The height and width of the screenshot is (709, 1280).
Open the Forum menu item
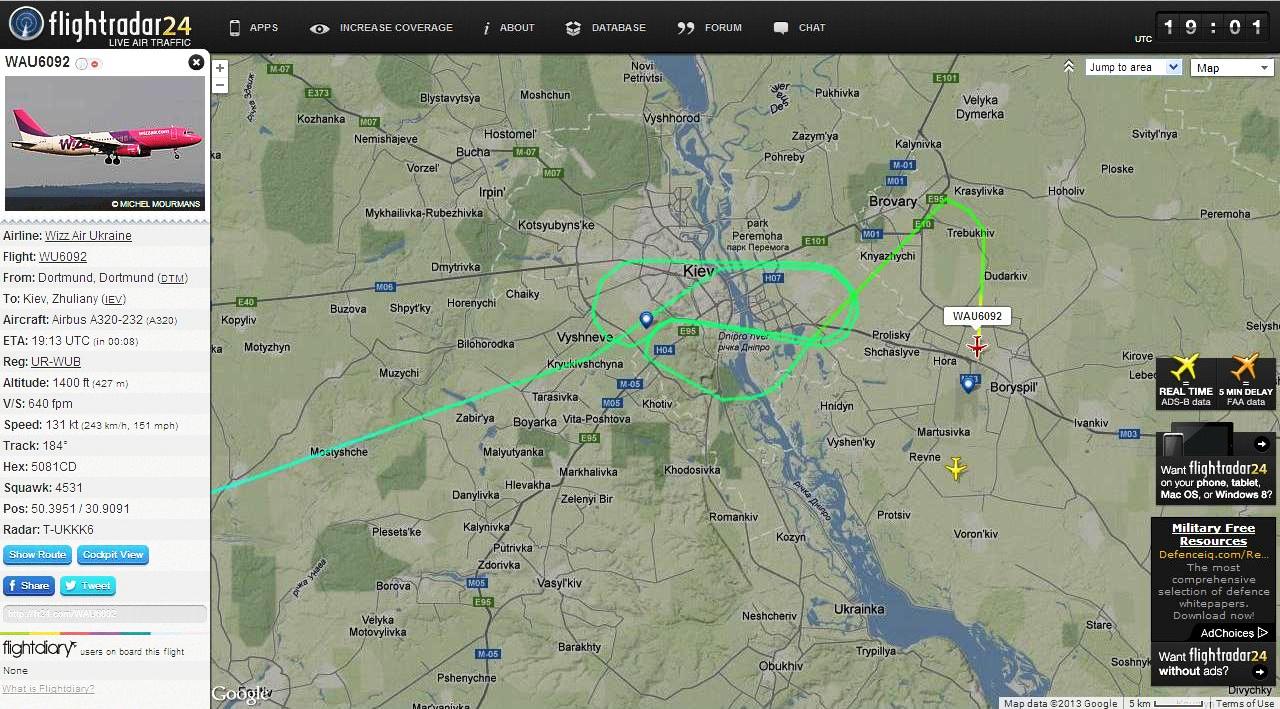point(710,28)
